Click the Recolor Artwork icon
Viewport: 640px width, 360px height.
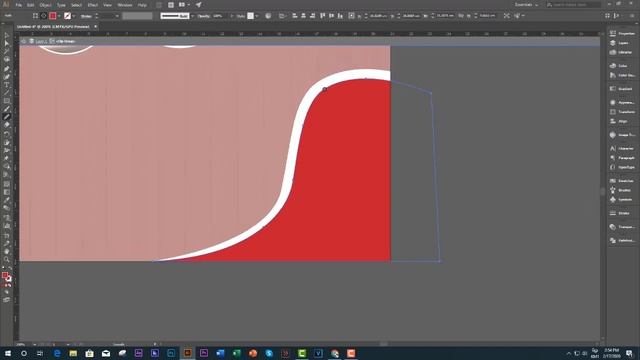coord(268,16)
